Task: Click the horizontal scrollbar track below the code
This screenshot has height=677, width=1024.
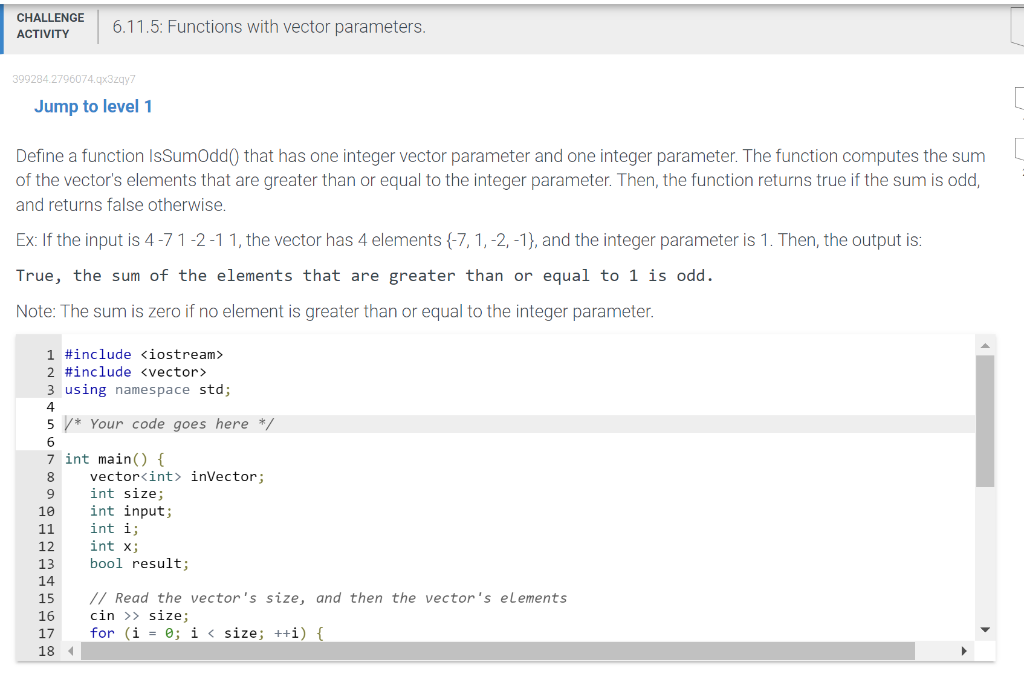Action: point(500,650)
